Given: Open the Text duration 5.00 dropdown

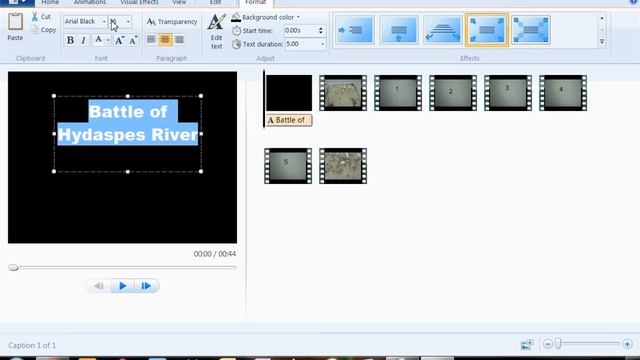Looking at the screenshot, I should click(x=322, y=44).
